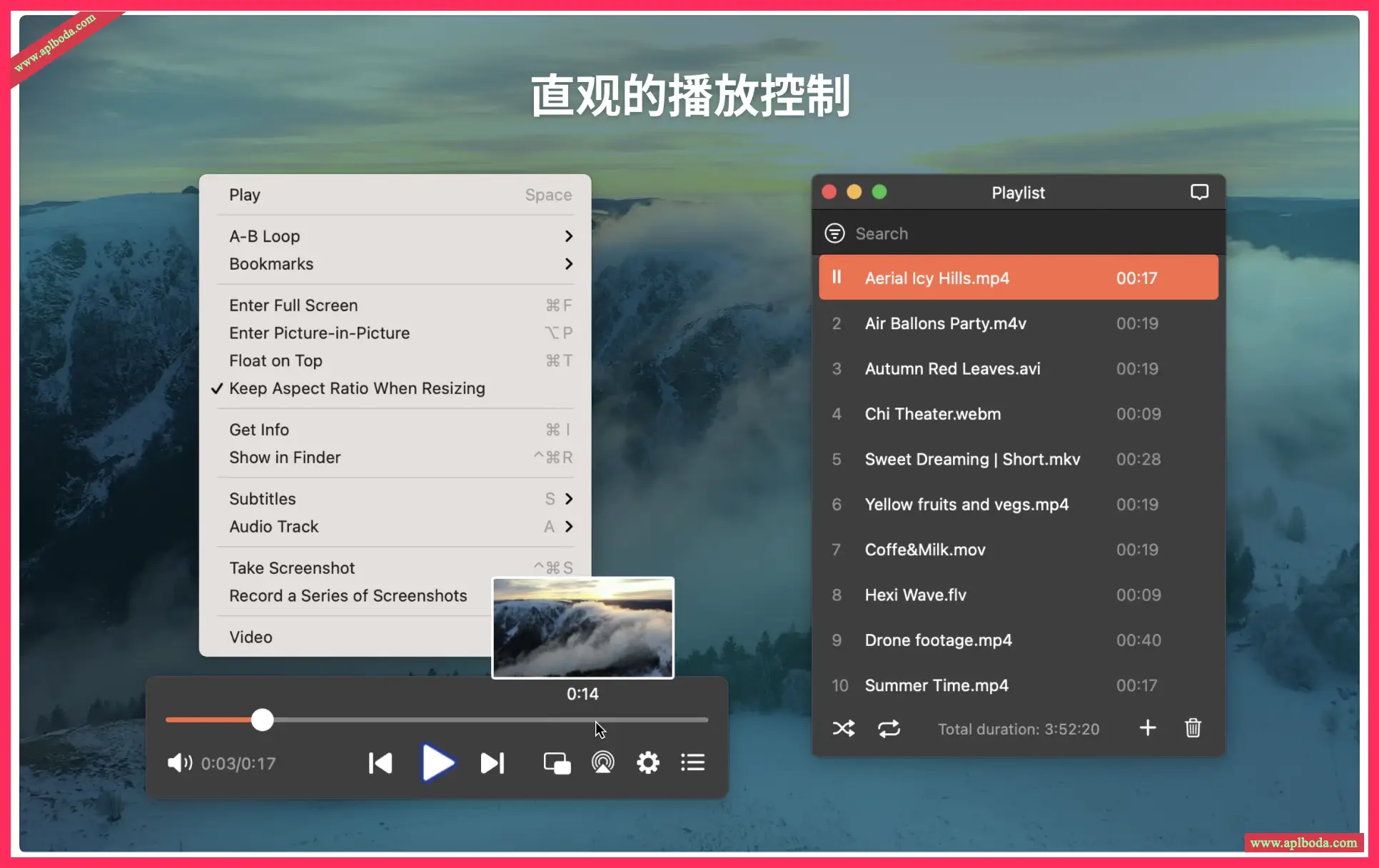
Task: Expand the A-B Loop submenu
Action: (568, 236)
